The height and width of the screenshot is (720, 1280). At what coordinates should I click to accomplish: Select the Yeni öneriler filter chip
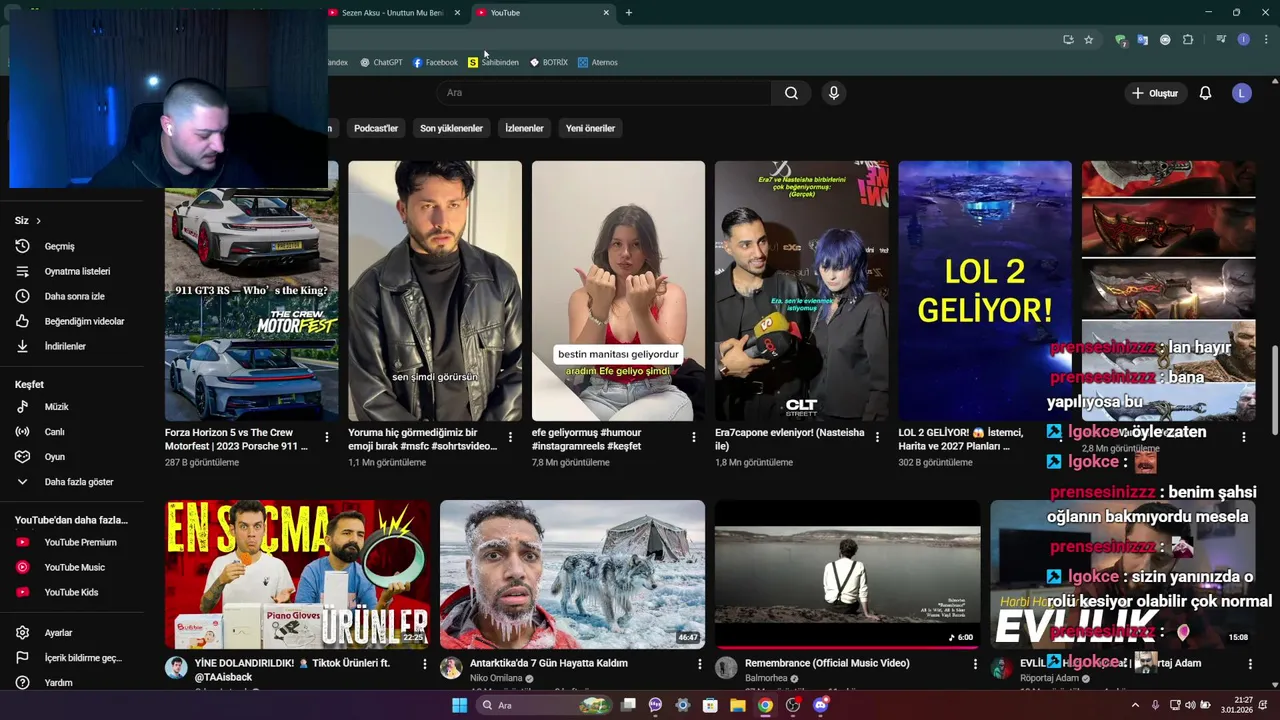click(590, 128)
